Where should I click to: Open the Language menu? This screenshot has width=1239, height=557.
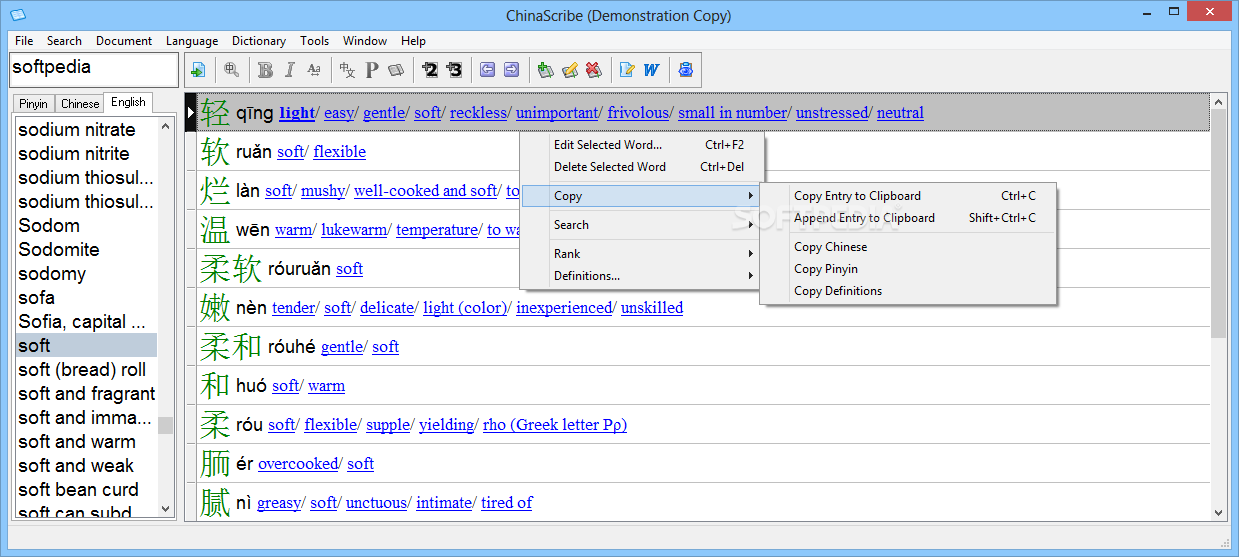coord(192,41)
